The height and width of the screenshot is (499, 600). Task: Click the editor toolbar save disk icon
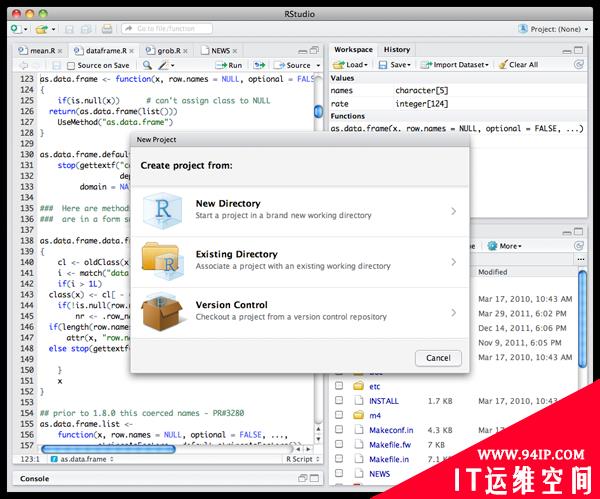[56, 65]
